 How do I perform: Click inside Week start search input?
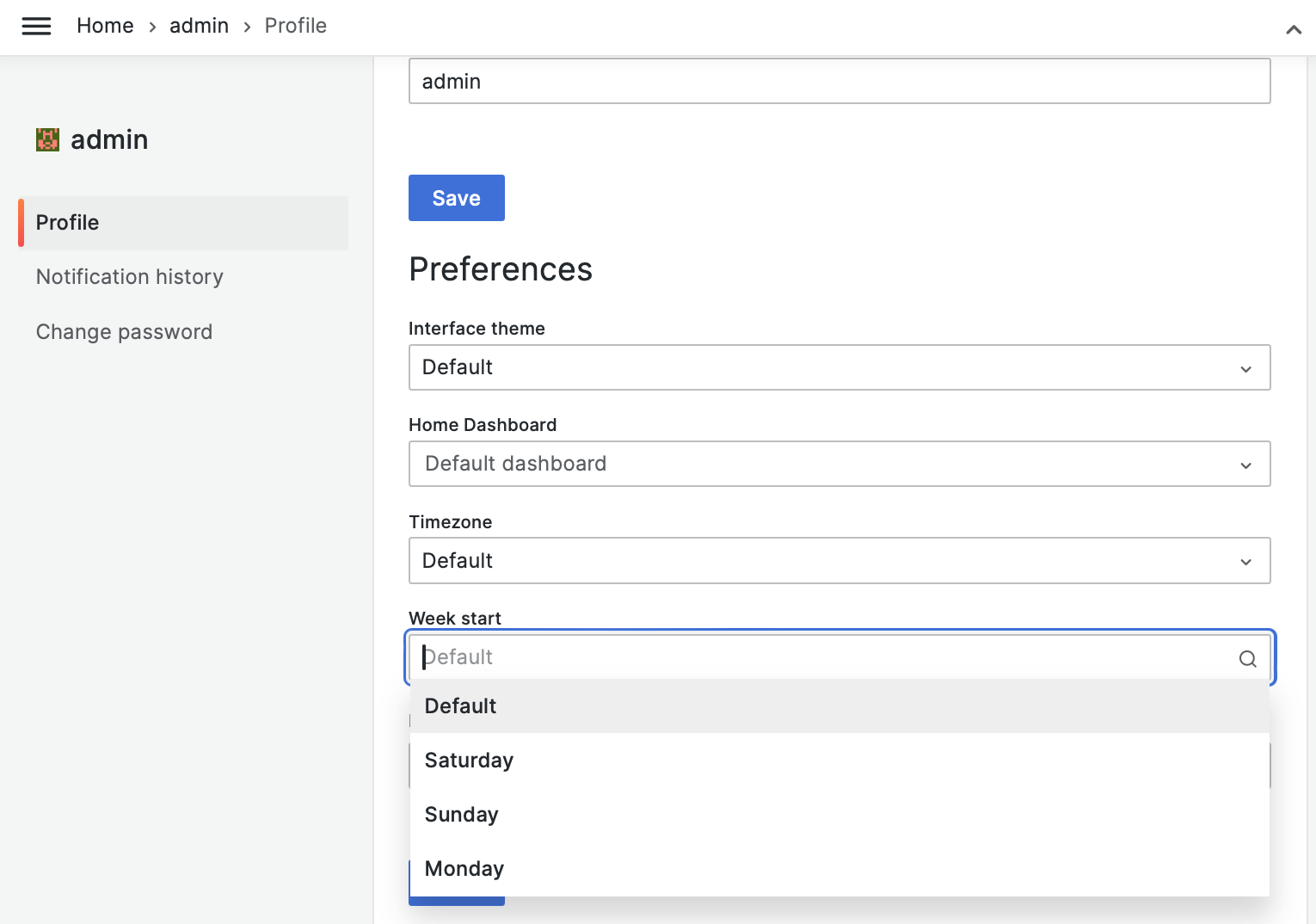pos(817,658)
